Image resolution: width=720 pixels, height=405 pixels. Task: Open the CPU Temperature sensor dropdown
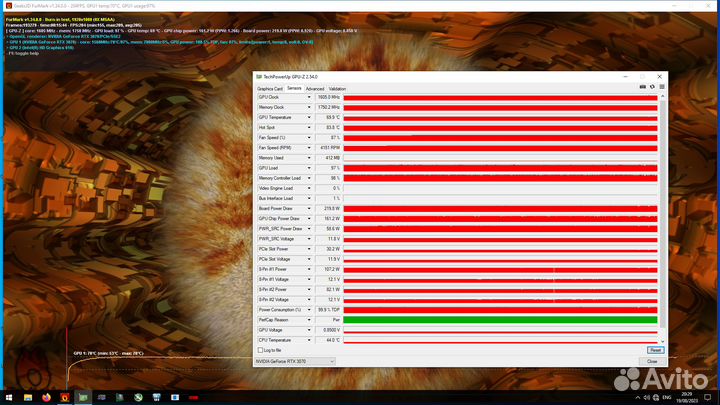coord(309,340)
